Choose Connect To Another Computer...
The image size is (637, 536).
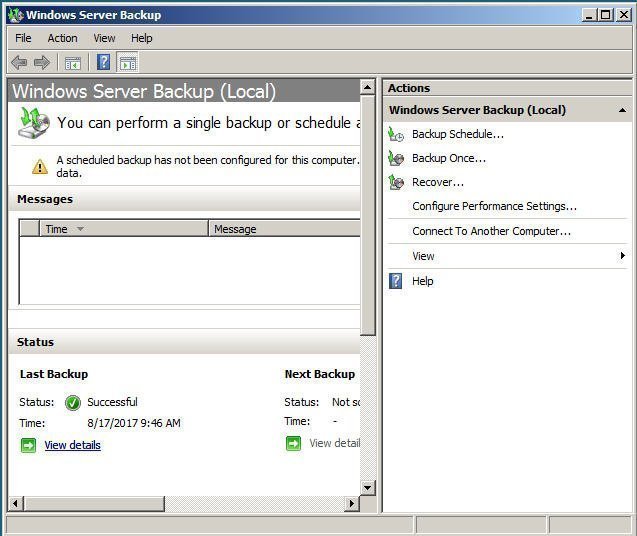492,231
